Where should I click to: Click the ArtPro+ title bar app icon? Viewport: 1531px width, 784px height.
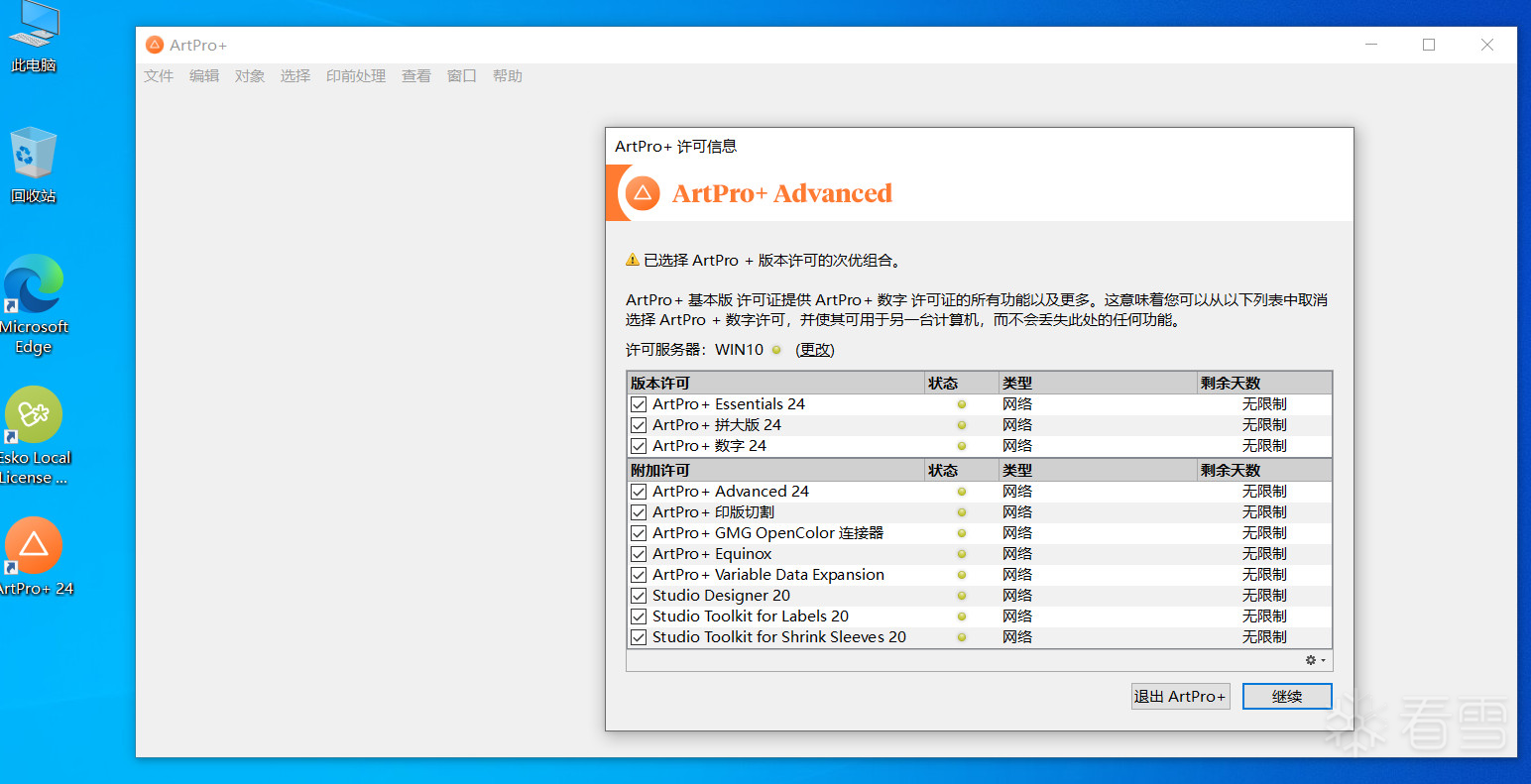click(x=155, y=45)
